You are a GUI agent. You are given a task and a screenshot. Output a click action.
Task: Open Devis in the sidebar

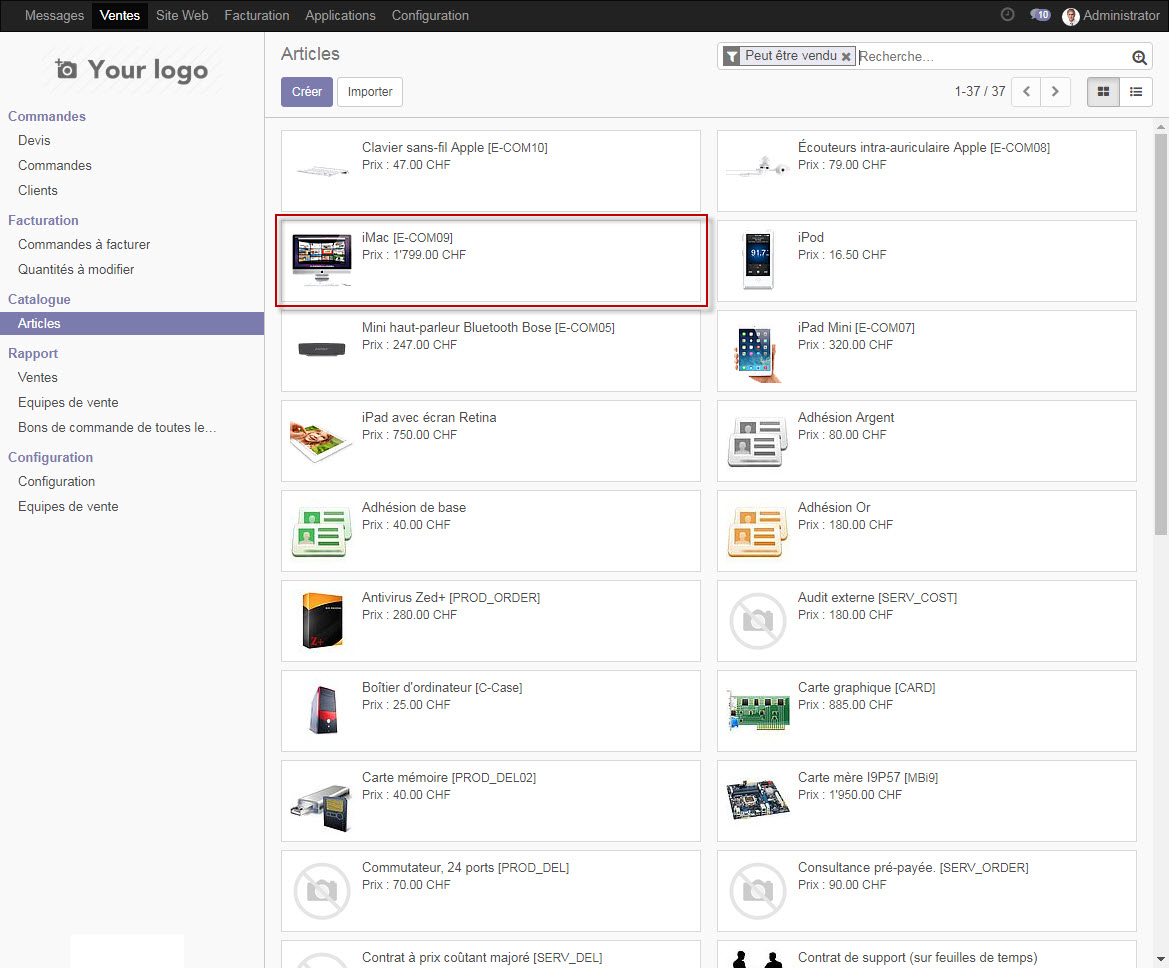point(34,141)
